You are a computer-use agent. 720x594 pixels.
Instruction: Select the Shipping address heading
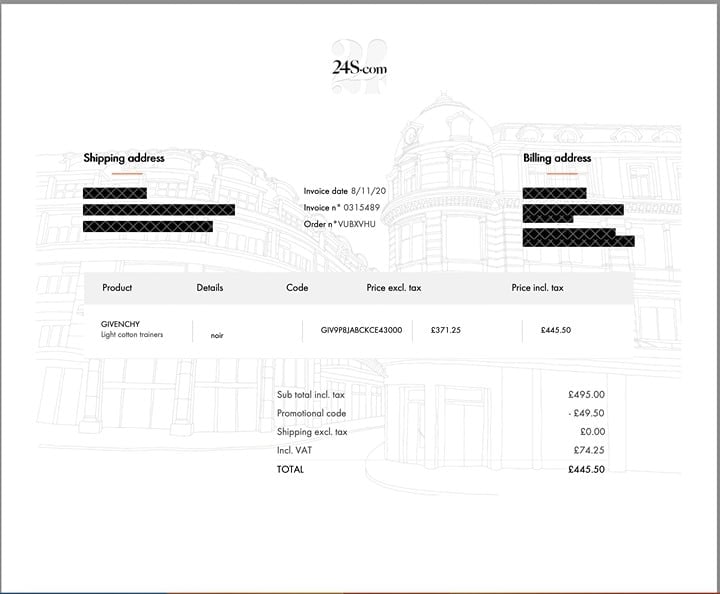pos(124,158)
